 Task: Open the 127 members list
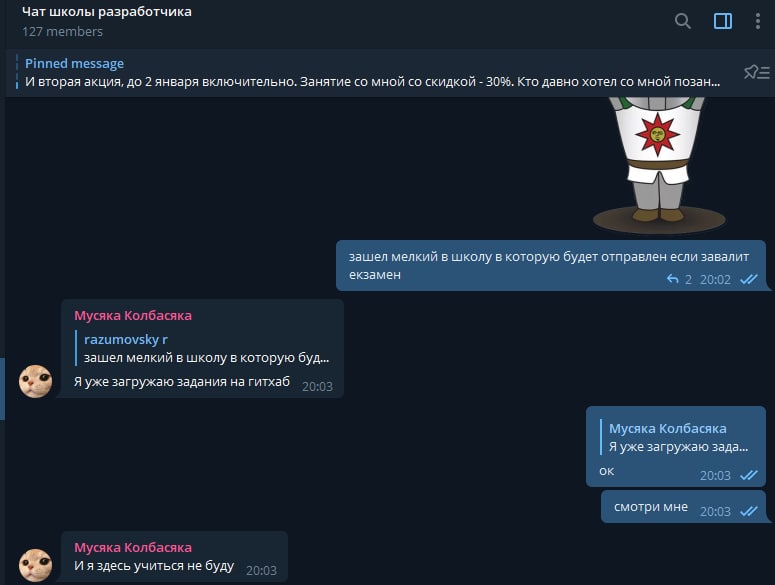[x=62, y=32]
